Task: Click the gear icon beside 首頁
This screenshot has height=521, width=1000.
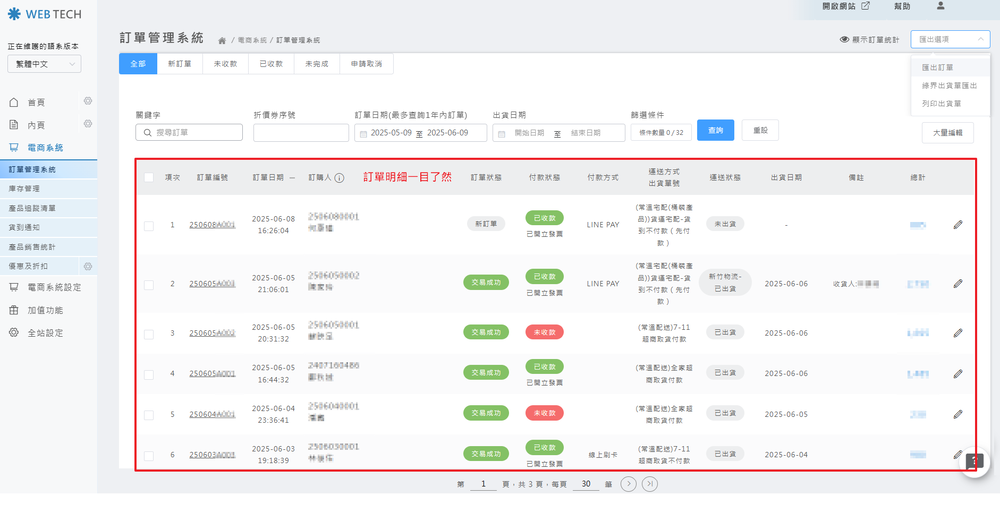Action: (88, 101)
